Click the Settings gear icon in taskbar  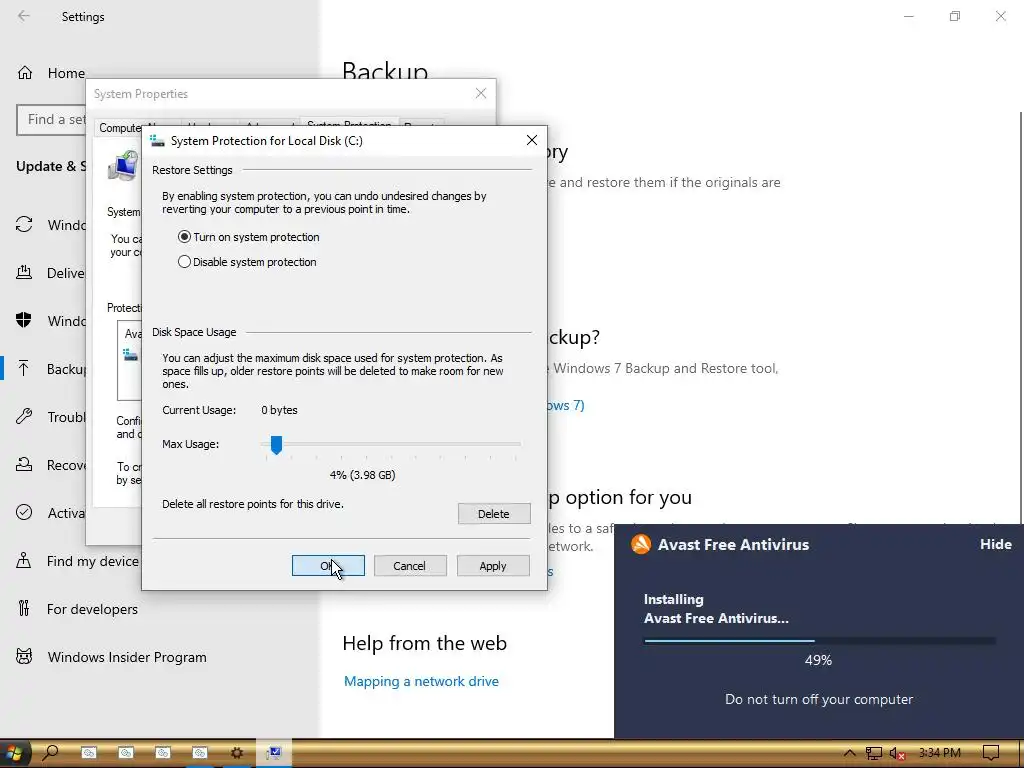coord(236,753)
